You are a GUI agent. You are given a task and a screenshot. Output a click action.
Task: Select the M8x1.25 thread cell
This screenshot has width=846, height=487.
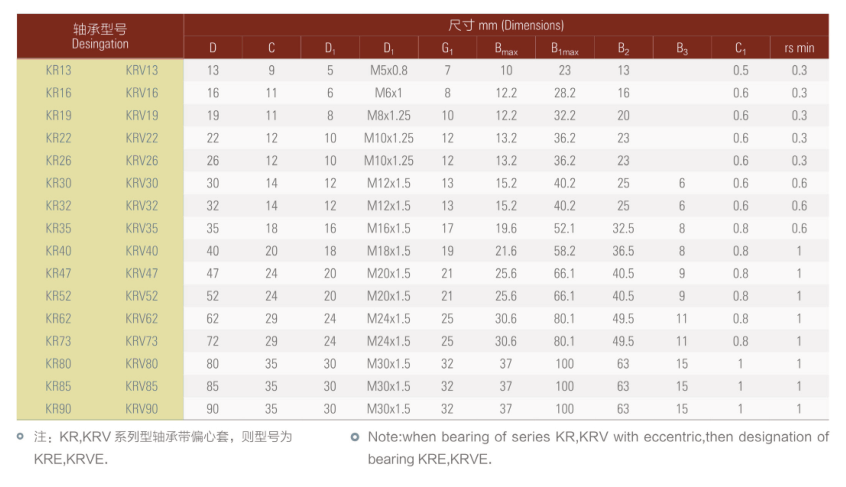point(388,115)
